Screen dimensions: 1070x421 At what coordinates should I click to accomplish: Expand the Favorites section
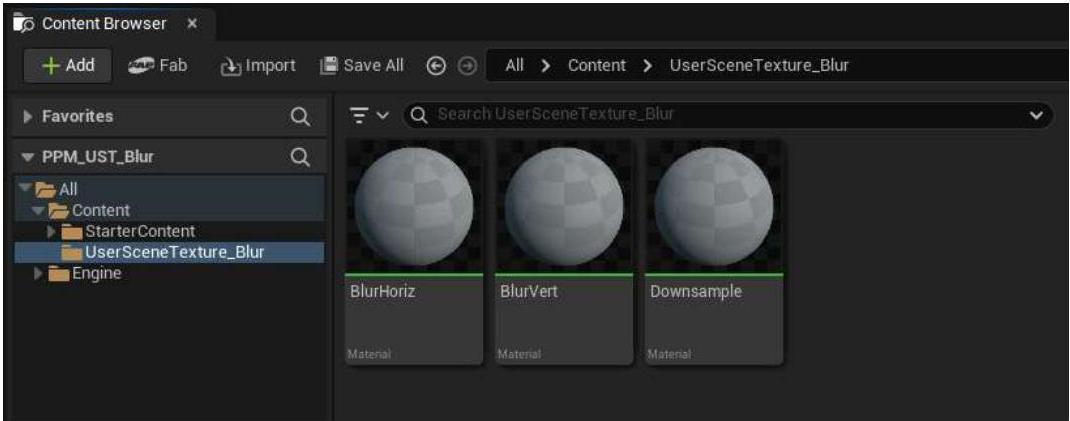(28, 117)
